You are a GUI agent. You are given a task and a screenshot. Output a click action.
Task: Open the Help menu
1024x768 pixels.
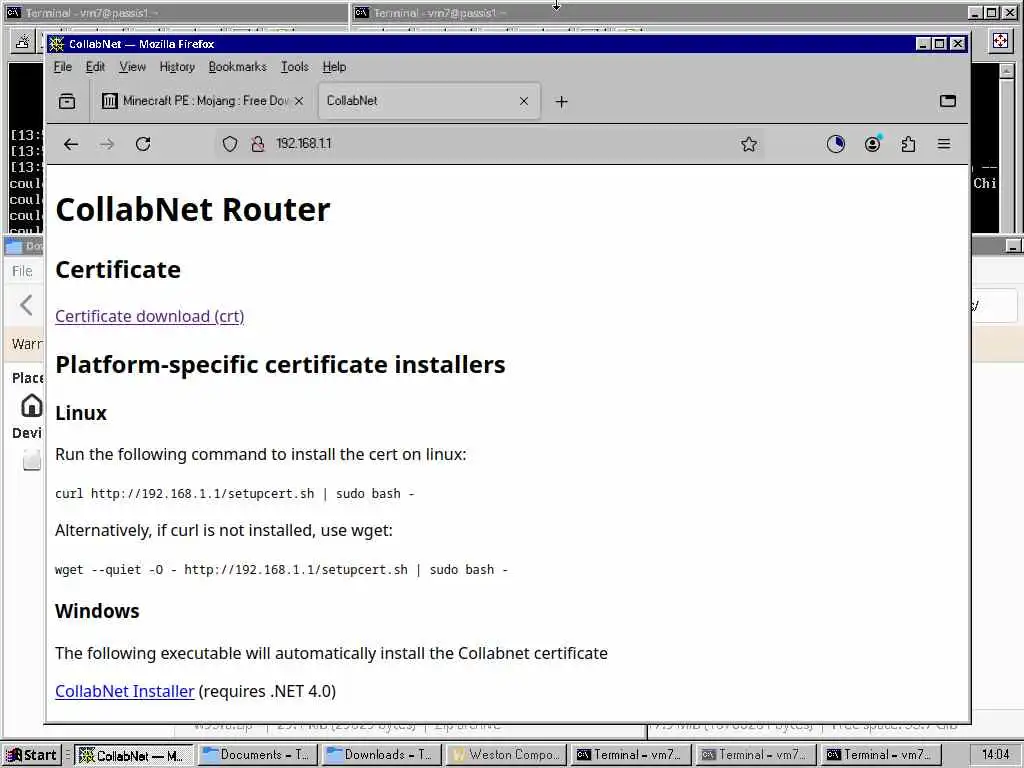(x=334, y=67)
